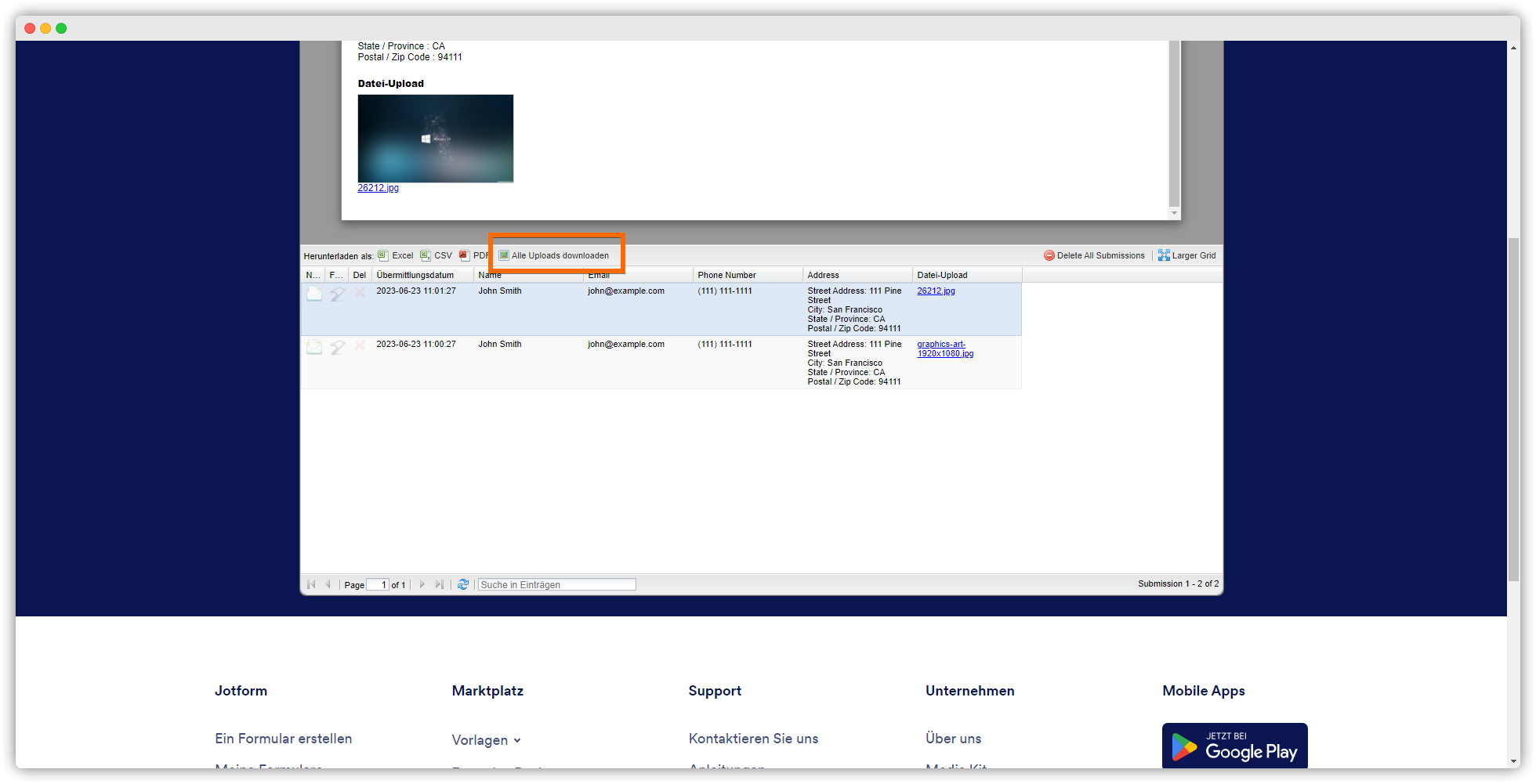
Task: Toggle flag on the 11:00:27 submission
Action: 337,347
